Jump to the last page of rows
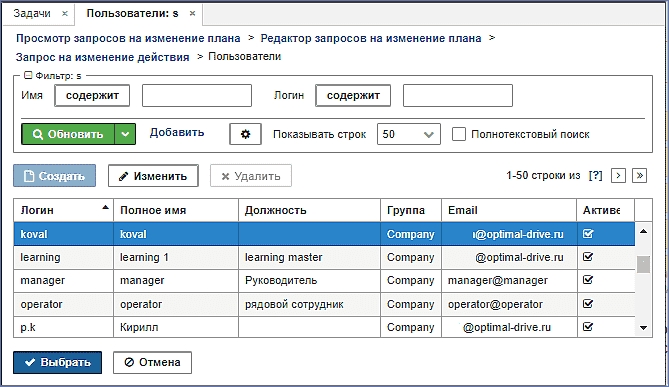The width and height of the screenshot is (669, 387). click(639, 175)
